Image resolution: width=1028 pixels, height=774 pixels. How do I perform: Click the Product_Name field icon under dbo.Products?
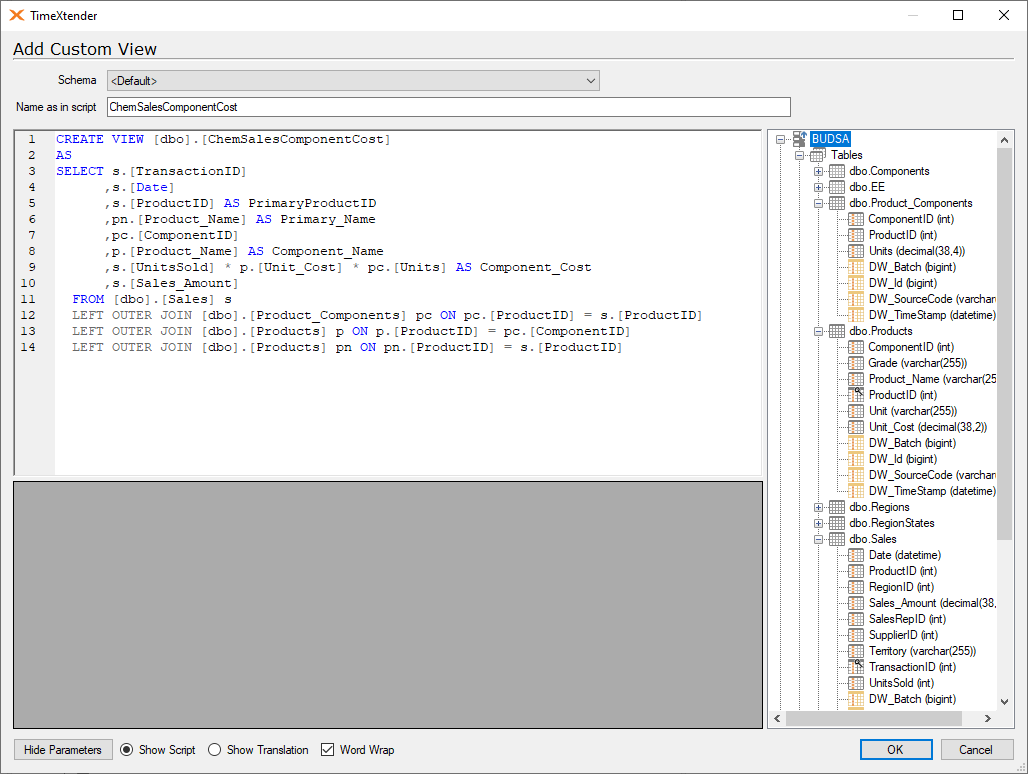pos(856,379)
